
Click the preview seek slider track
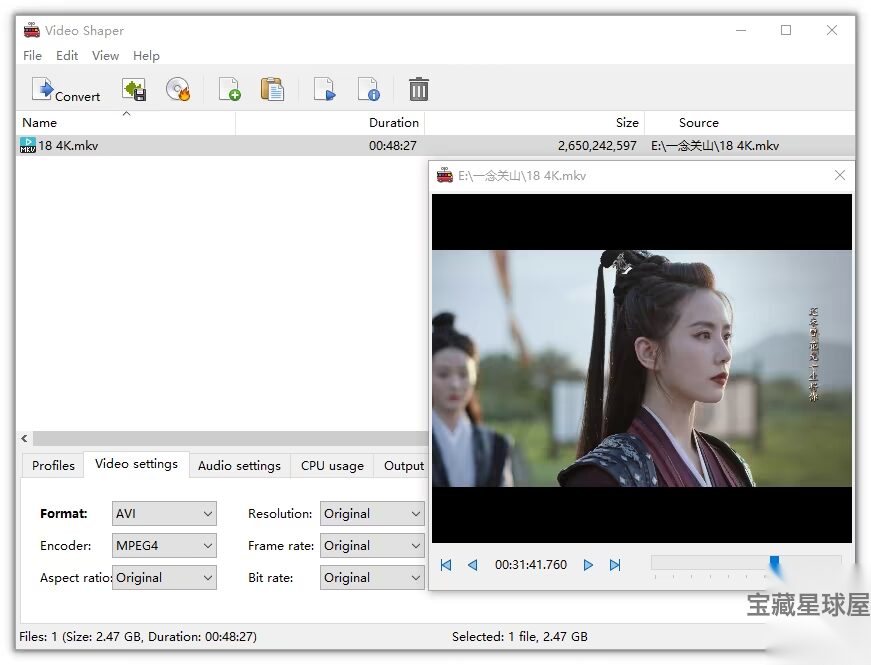746,562
